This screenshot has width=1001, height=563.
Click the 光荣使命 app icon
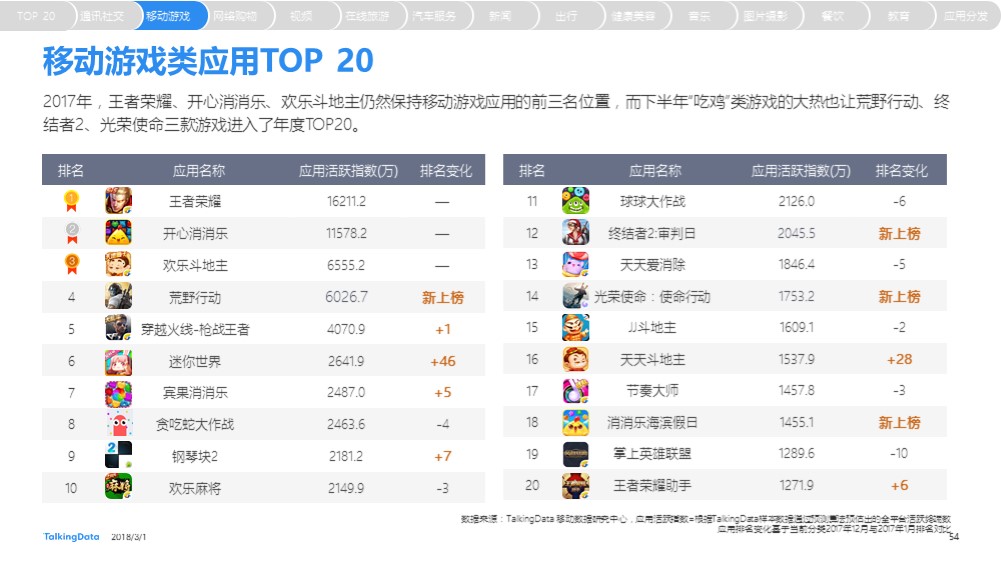click(575, 296)
